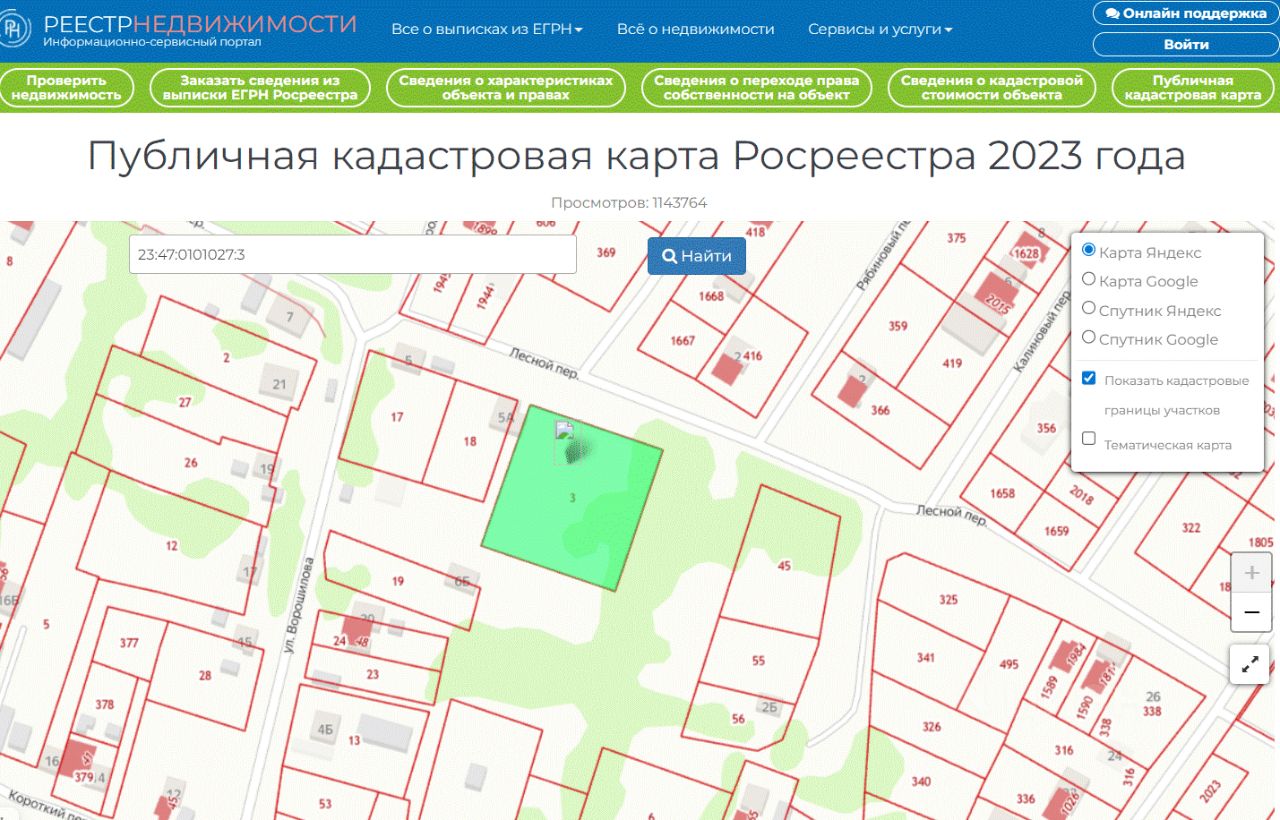Click the Найти search button

coord(697,256)
